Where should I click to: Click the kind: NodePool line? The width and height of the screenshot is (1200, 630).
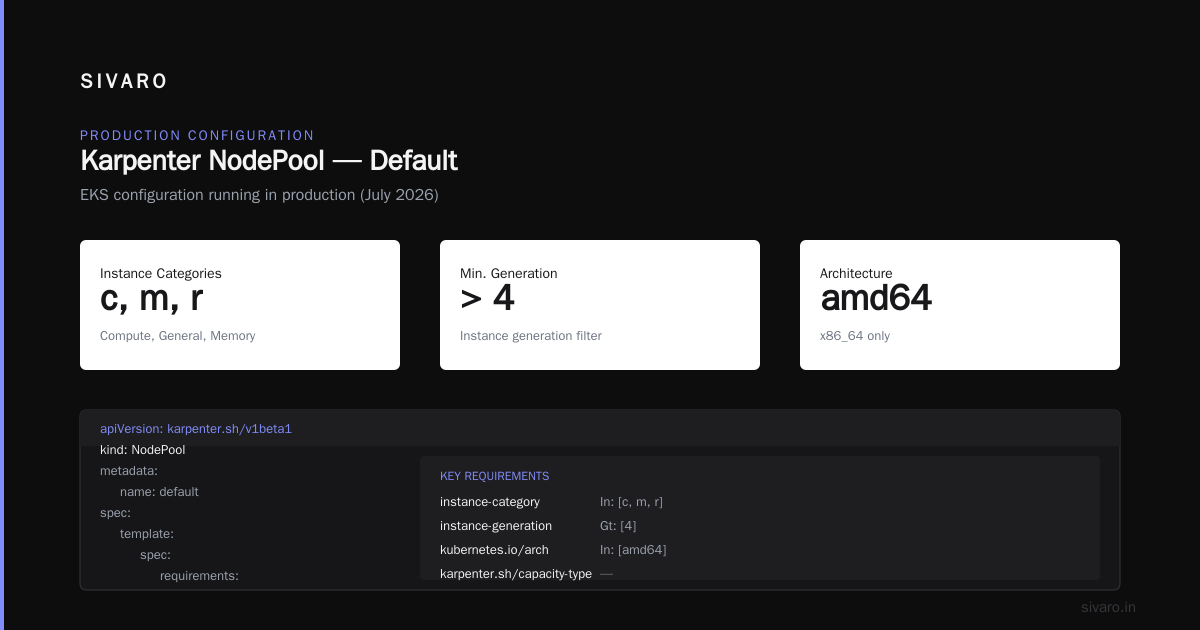tap(143, 450)
